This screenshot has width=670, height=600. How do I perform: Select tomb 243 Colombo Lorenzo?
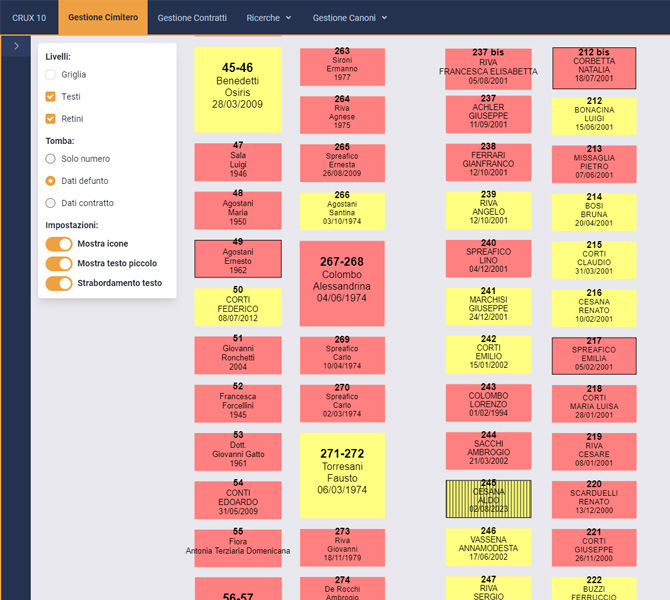(488, 403)
